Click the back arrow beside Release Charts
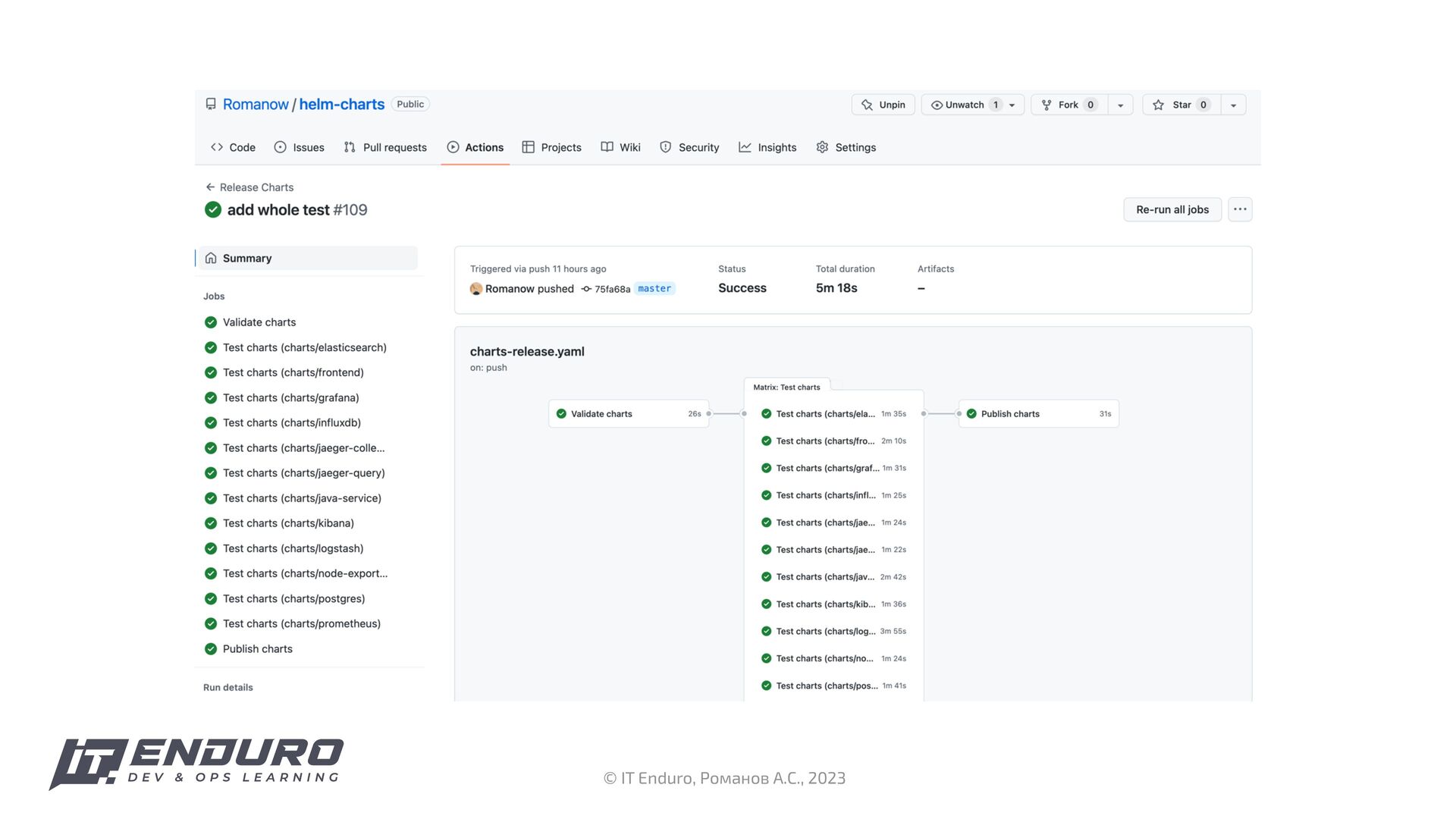 (210, 187)
